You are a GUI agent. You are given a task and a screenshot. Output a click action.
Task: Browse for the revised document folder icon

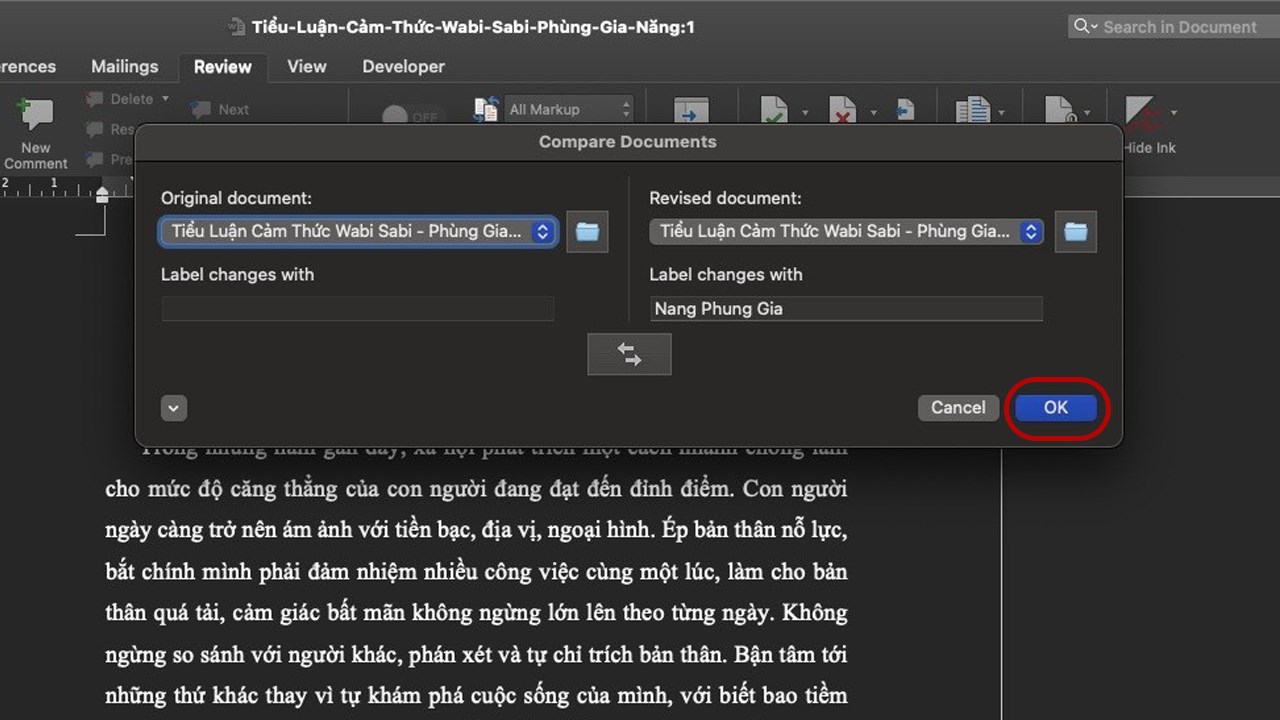pos(1075,232)
